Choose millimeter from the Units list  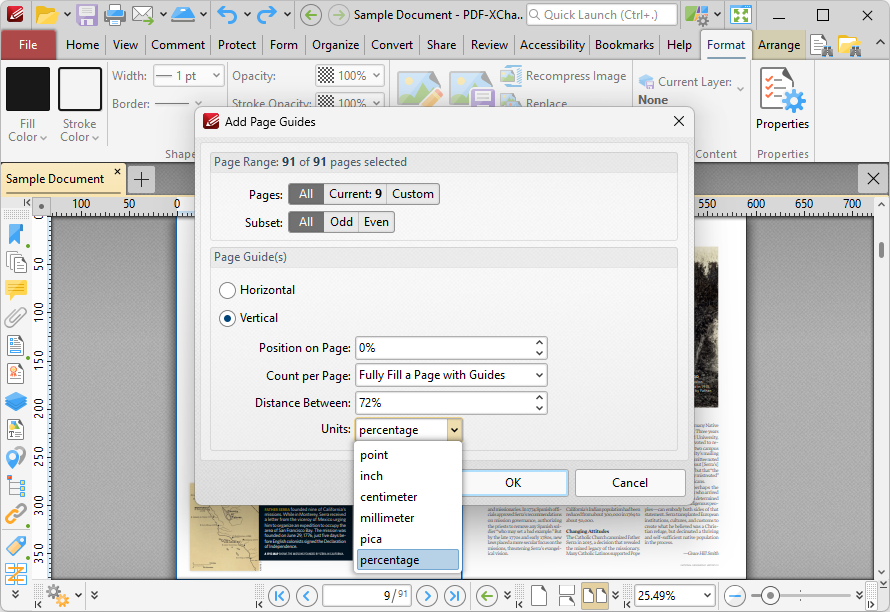[387, 518]
